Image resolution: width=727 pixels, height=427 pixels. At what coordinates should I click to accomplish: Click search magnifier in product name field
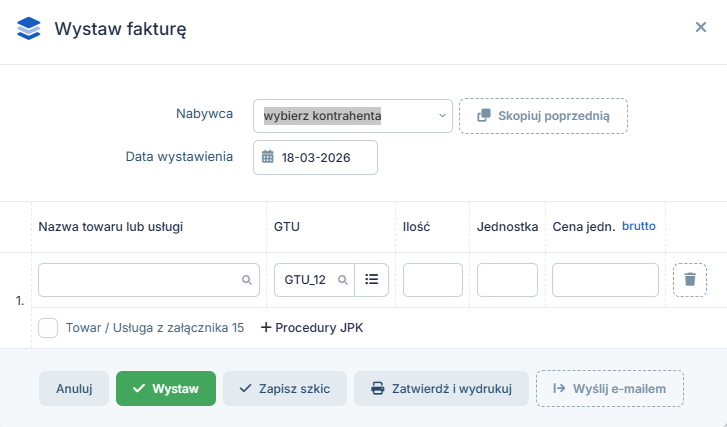tap(247, 280)
